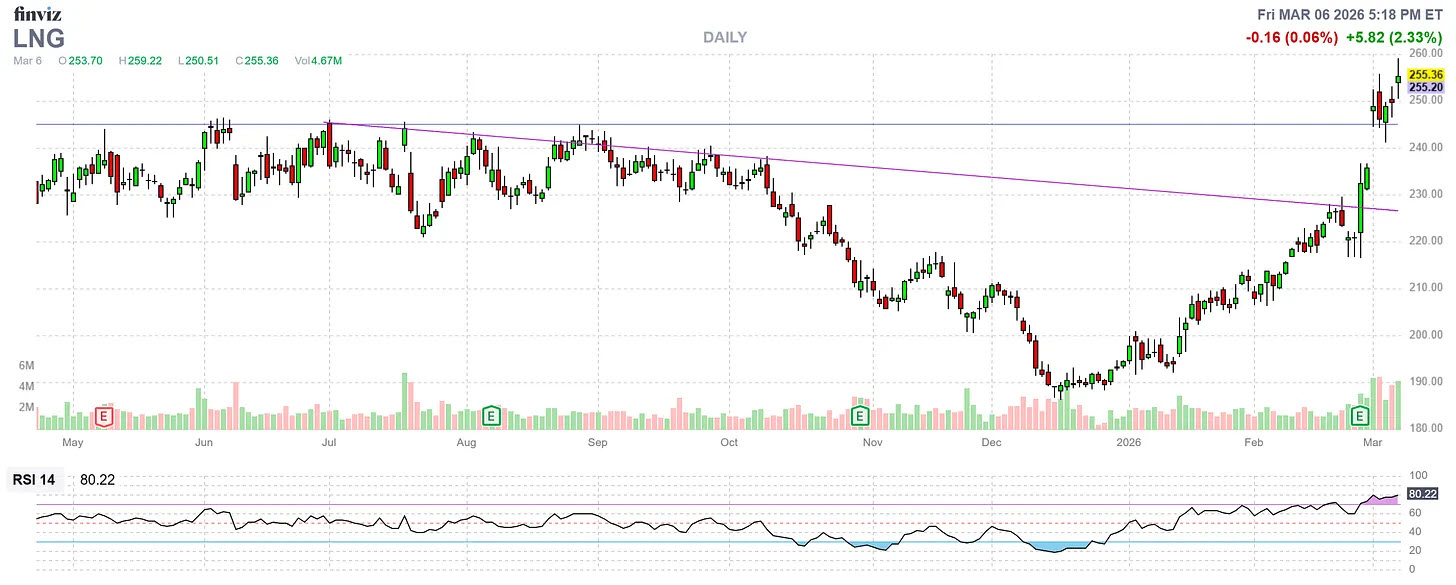
Task: Click the green E earnings badge below August
Action: point(491,413)
